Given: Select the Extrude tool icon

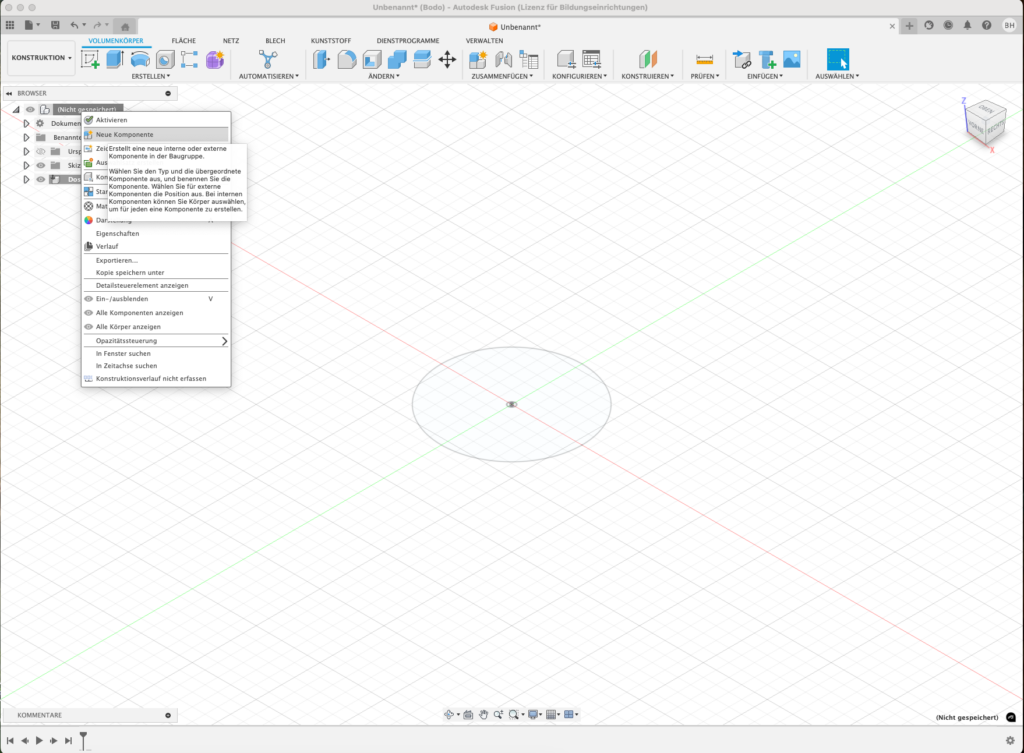Looking at the screenshot, I should (x=114, y=59).
